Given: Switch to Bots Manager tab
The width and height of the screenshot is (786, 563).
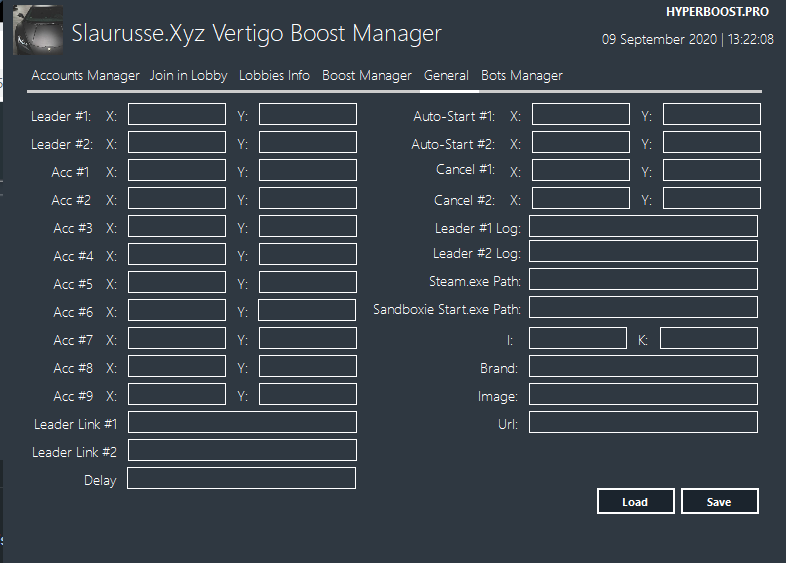Looking at the screenshot, I should click(522, 75).
